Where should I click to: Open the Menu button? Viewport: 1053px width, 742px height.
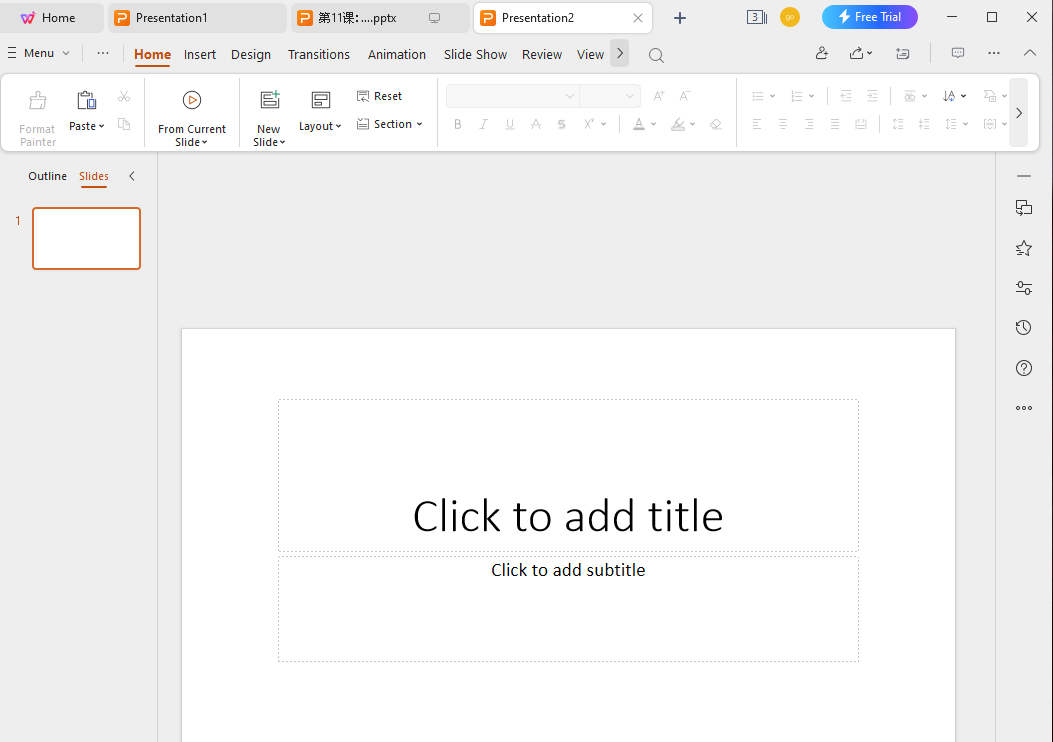pos(38,53)
